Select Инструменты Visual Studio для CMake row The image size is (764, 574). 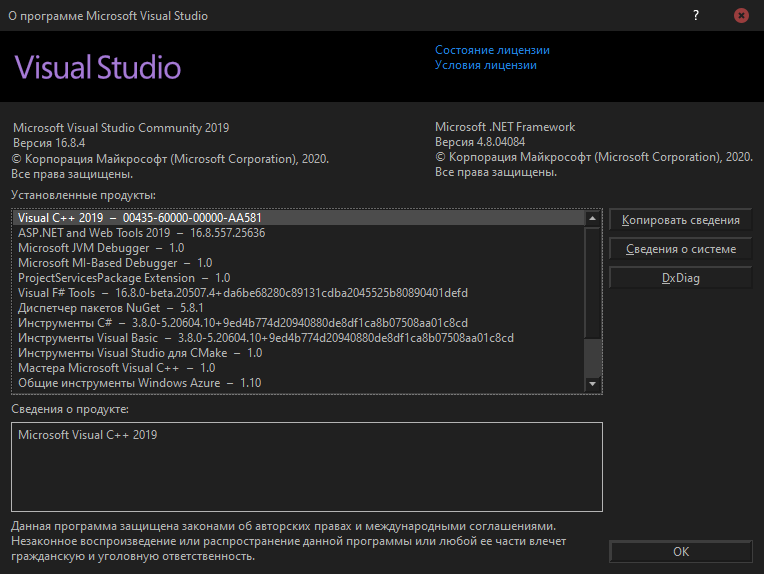coord(300,353)
